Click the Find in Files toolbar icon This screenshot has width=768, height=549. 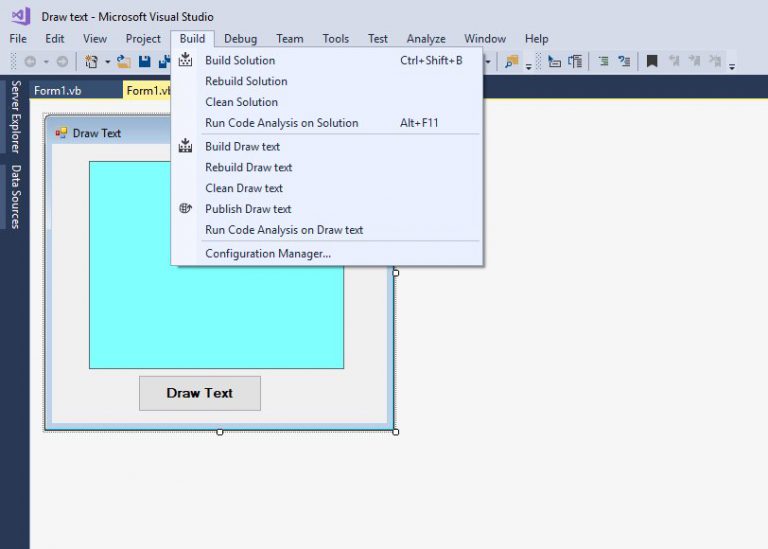(x=512, y=62)
